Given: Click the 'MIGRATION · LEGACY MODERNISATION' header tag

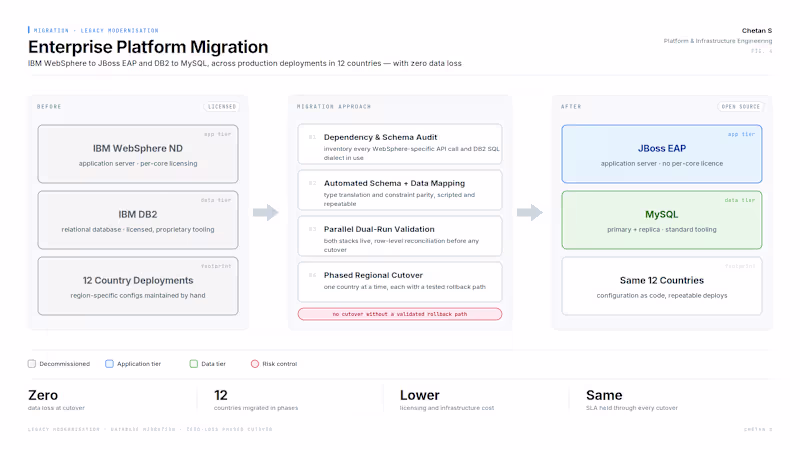Looking at the screenshot, I should [96, 31].
